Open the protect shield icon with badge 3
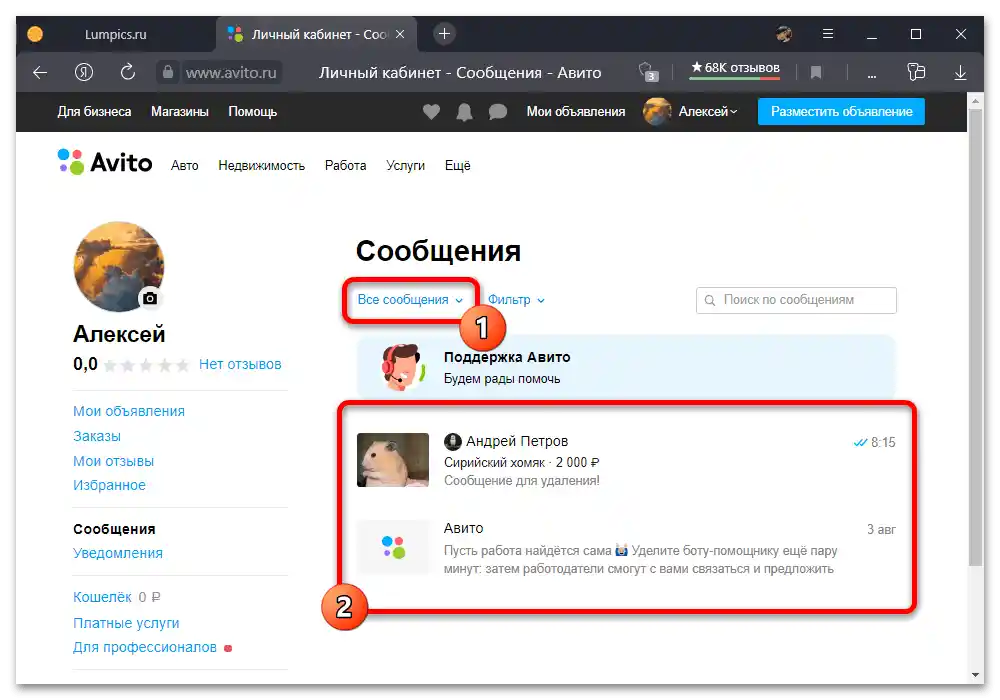1000x700 pixels. tap(647, 71)
